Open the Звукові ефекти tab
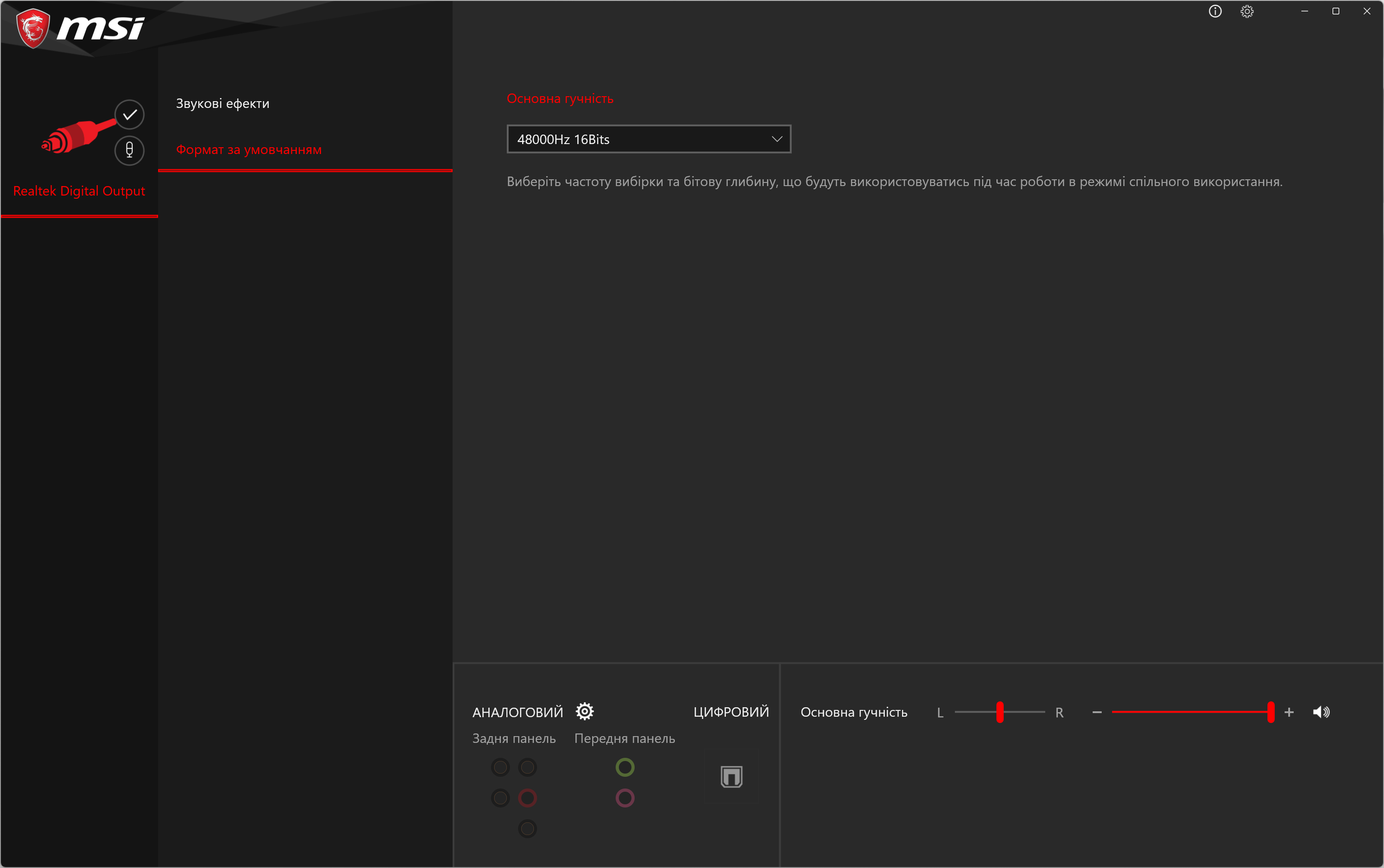Screen dimensions: 1384x868 [222, 103]
